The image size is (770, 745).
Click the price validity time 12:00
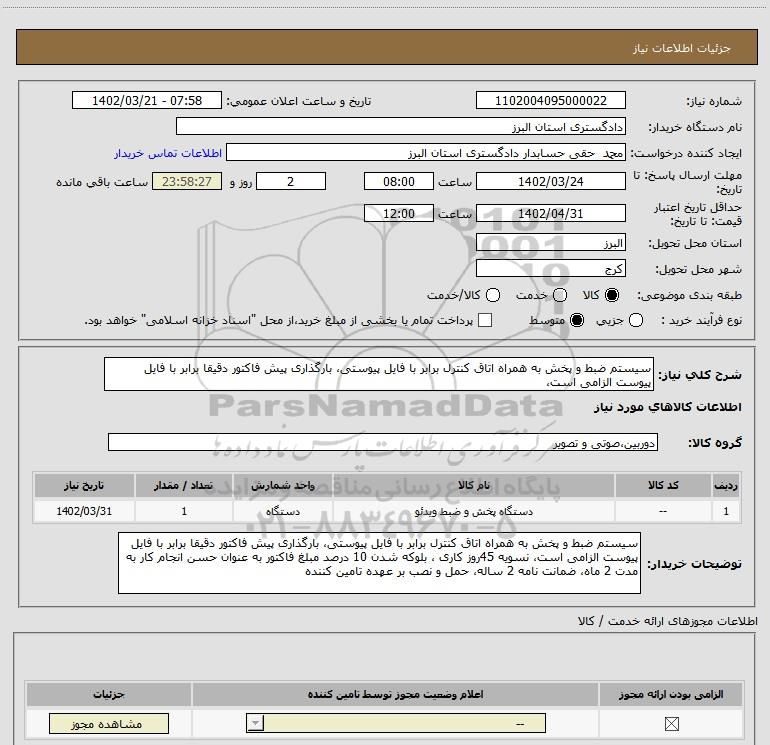pyautogui.click(x=399, y=214)
